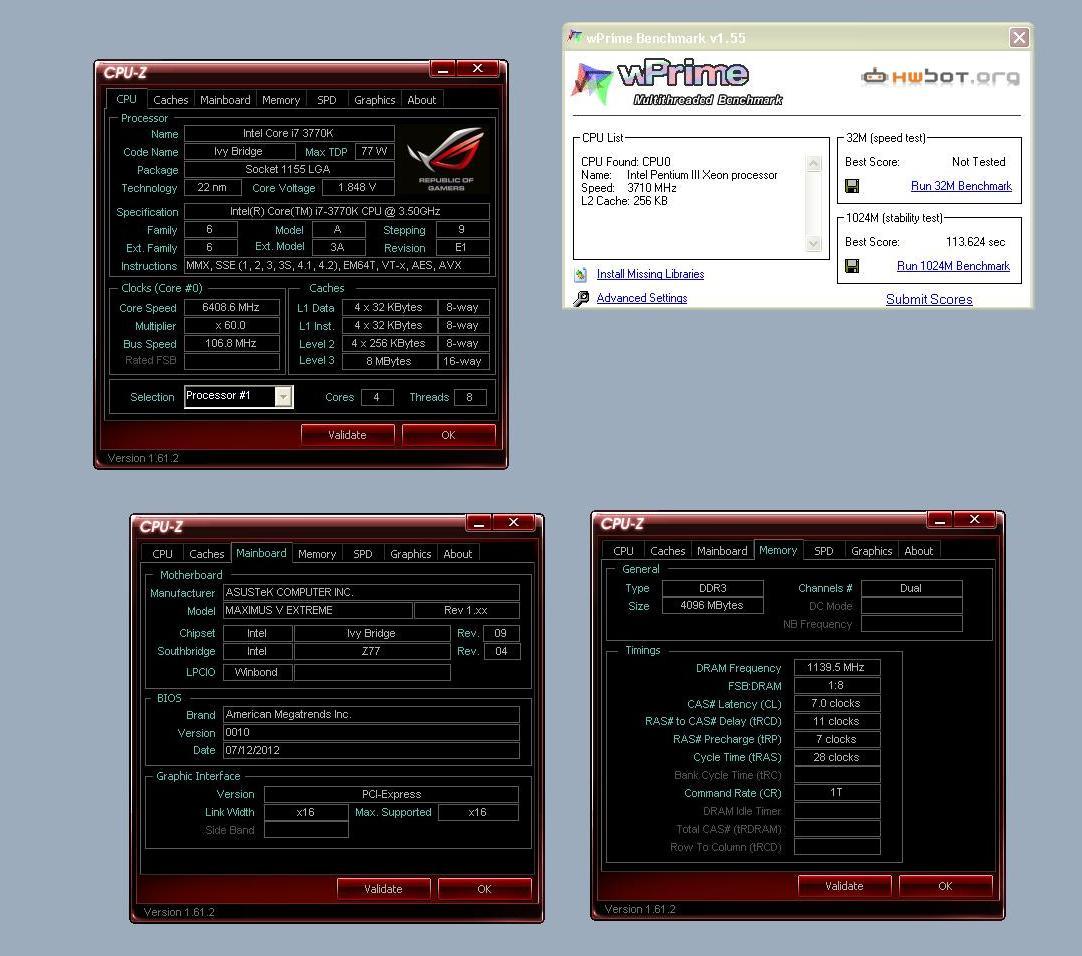This screenshot has width=1082, height=956.
Task: Click the Threads count field showing 8
Action: tap(469, 397)
